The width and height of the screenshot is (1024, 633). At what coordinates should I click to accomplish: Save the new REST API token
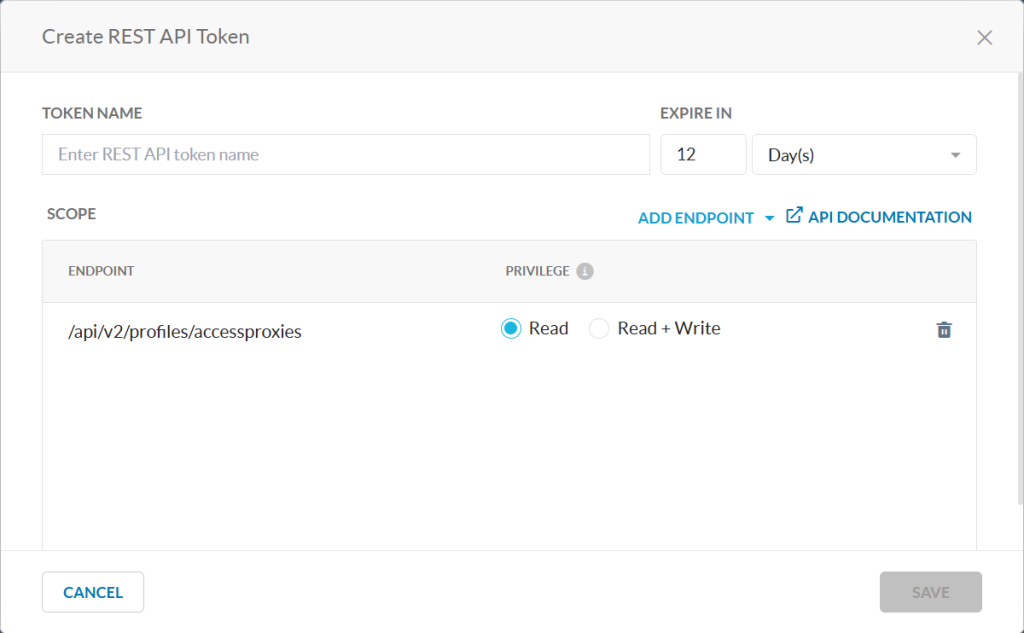pos(930,591)
